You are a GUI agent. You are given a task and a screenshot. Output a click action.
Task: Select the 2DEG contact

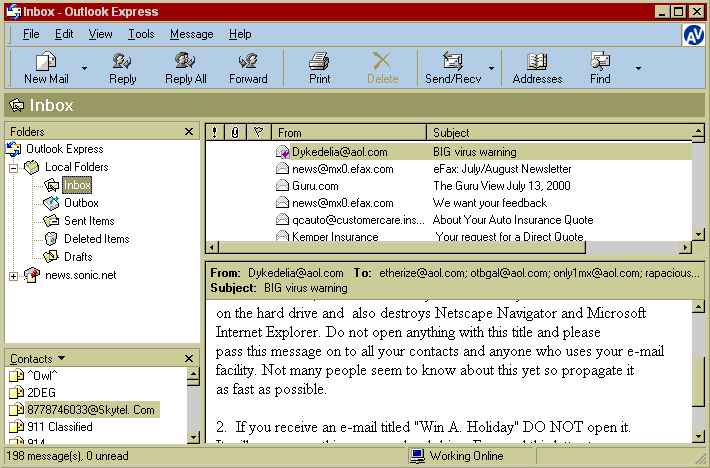click(x=41, y=392)
